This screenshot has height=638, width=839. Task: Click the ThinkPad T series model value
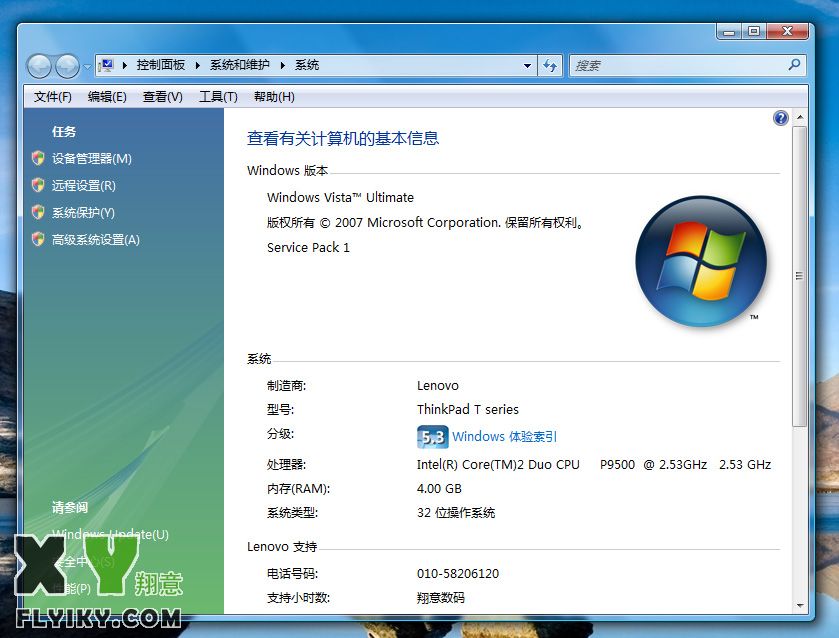point(468,409)
